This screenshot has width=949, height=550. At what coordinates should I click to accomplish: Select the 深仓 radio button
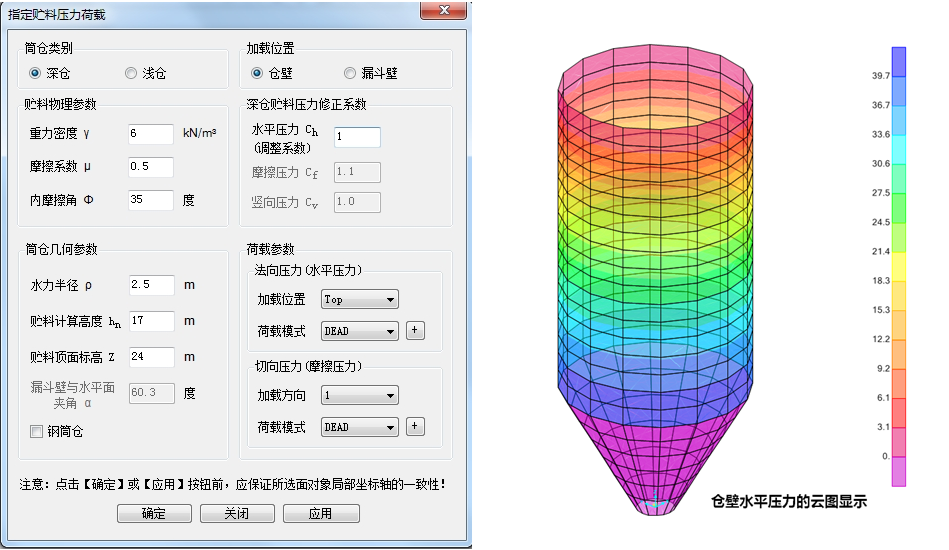click(x=35, y=73)
